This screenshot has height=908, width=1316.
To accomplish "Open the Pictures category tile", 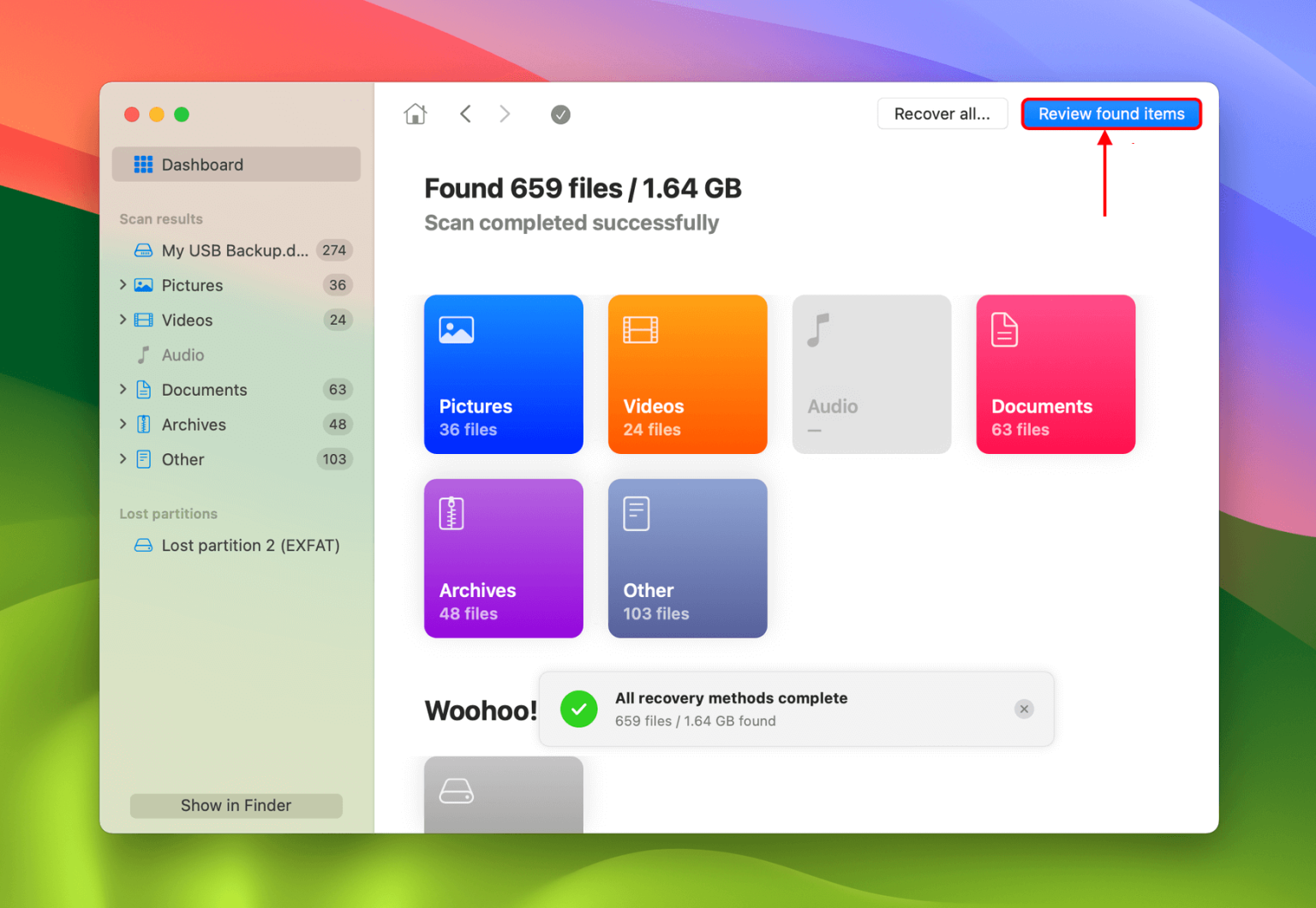I will pyautogui.click(x=503, y=374).
